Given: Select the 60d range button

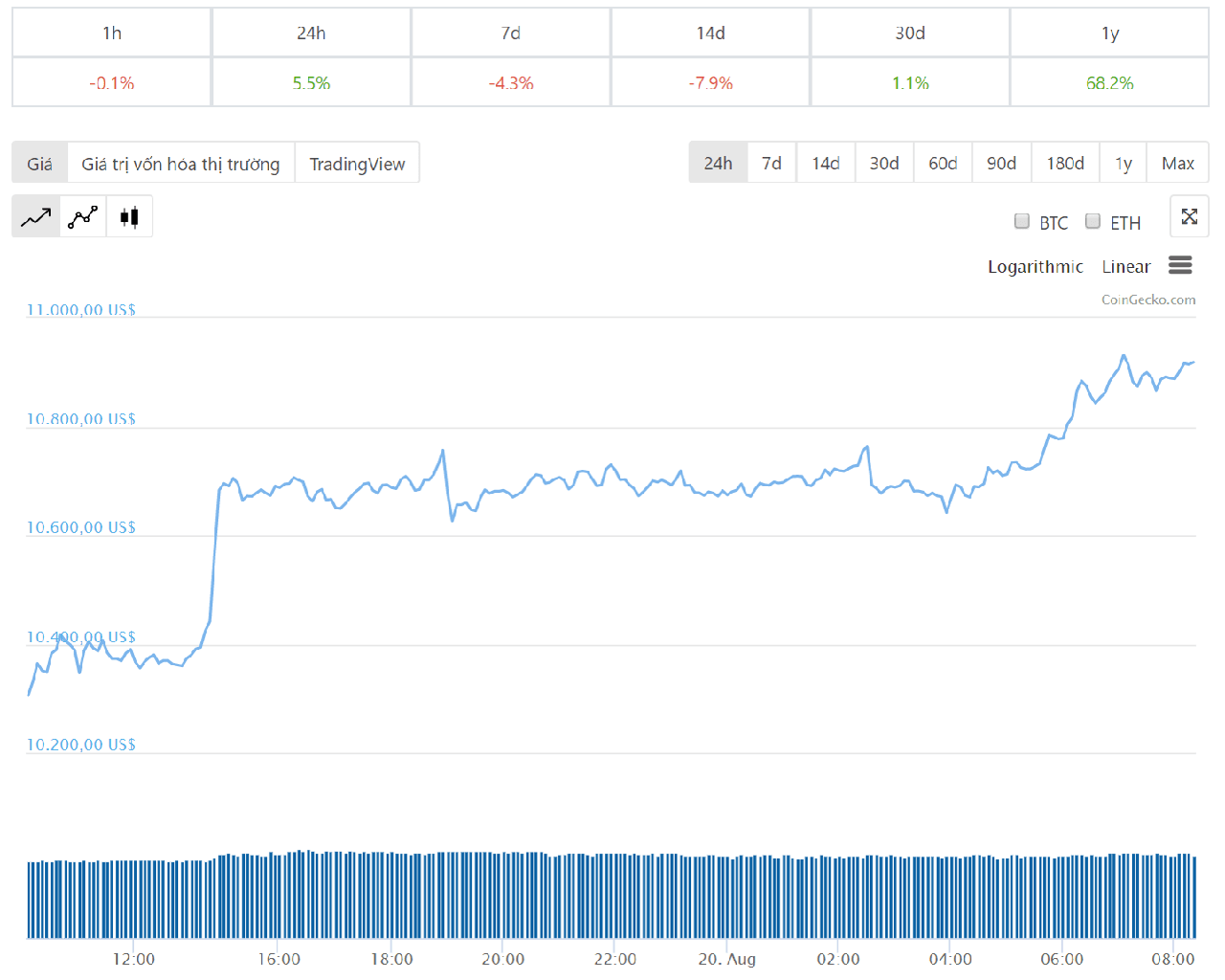Looking at the screenshot, I should click(943, 163).
